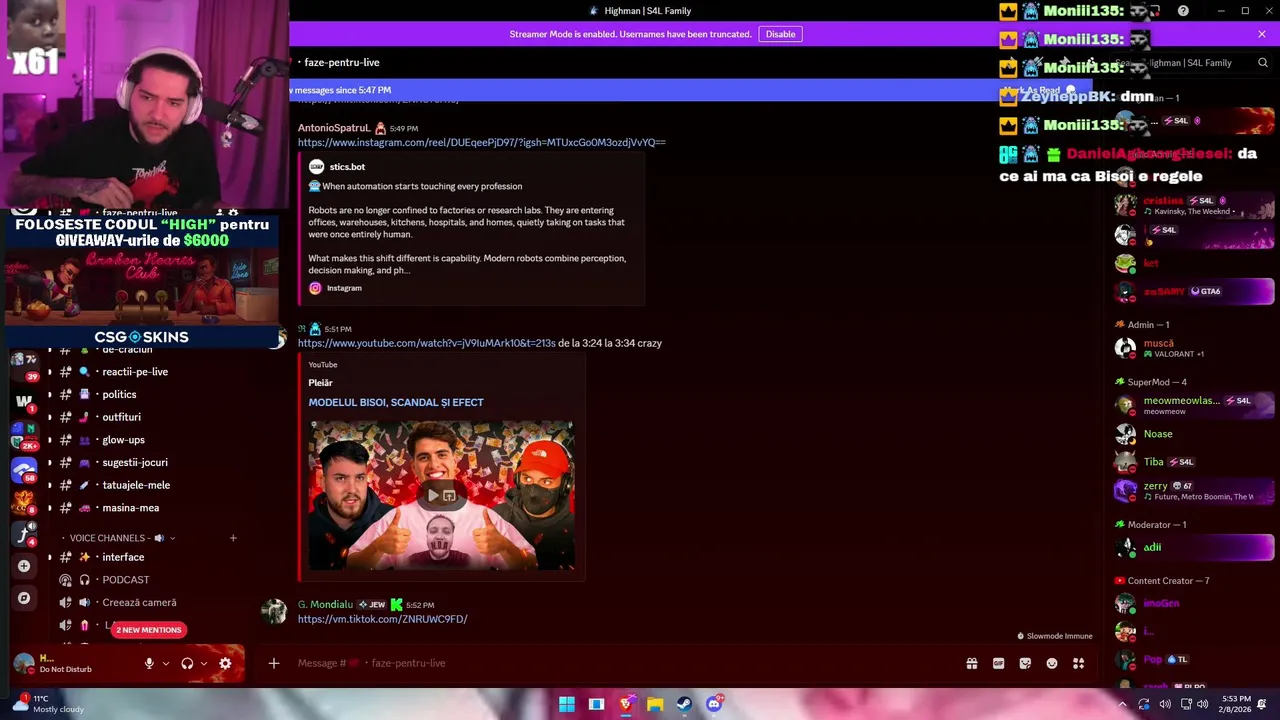This screenshot has height=720, width=1280.
Task: Open the emoji picker
Action: tap(1052, 663)
